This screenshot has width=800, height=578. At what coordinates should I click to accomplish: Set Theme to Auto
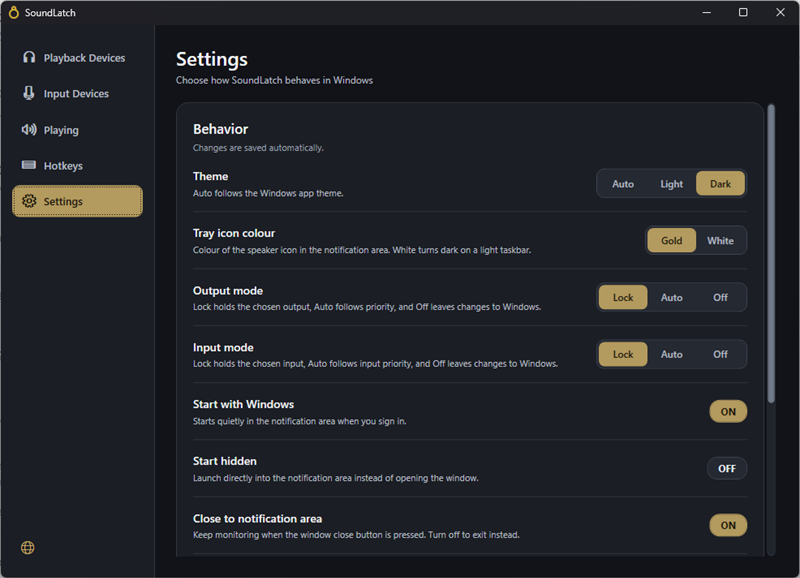tap(622, 184)
